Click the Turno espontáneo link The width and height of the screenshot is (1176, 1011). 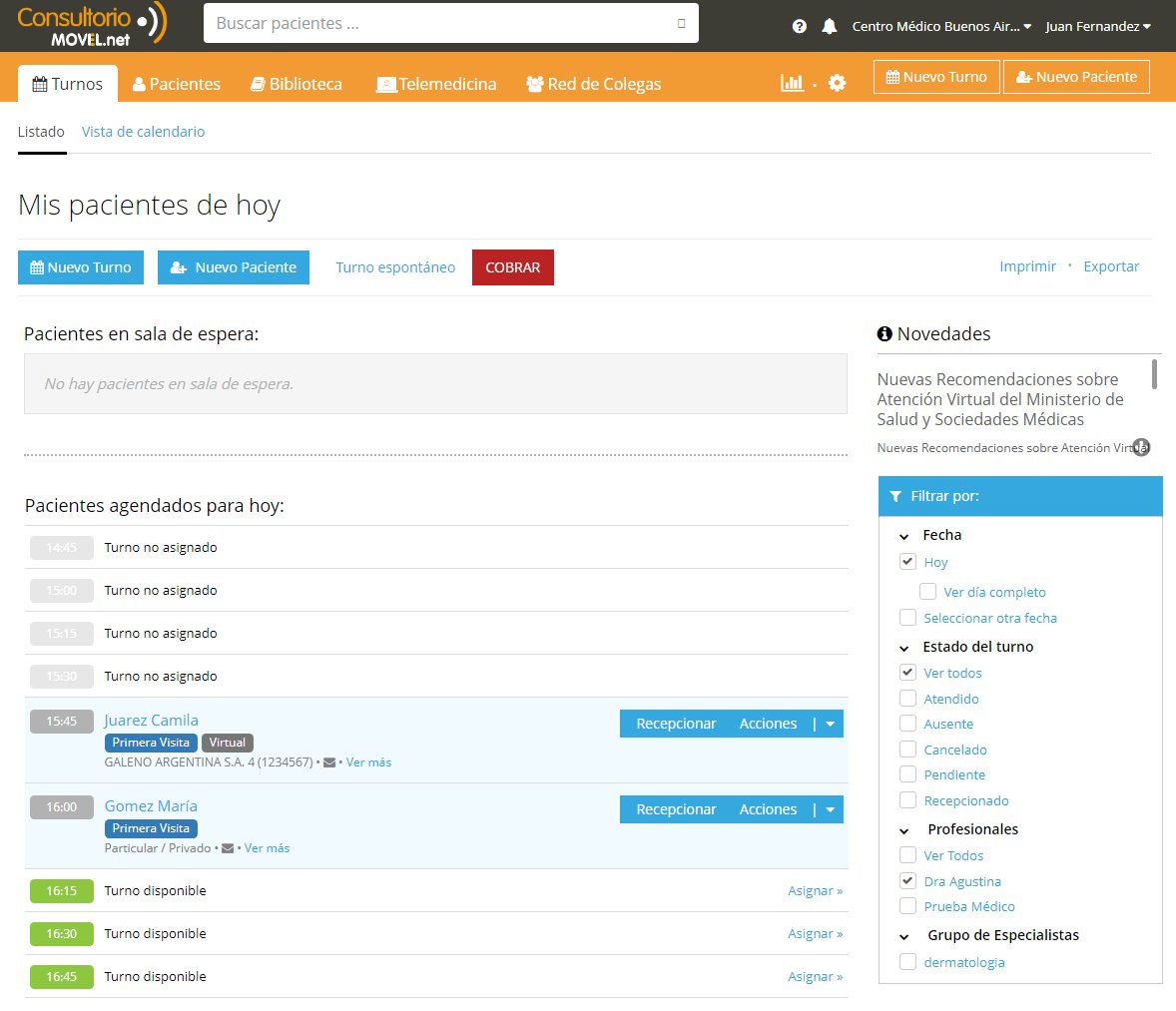pos(395,267)
